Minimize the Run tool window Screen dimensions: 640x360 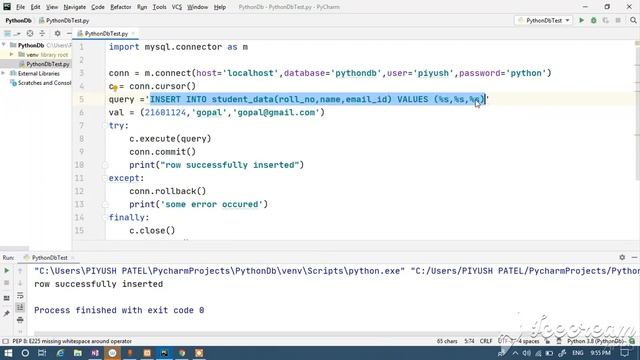click(x=634, y=257)
